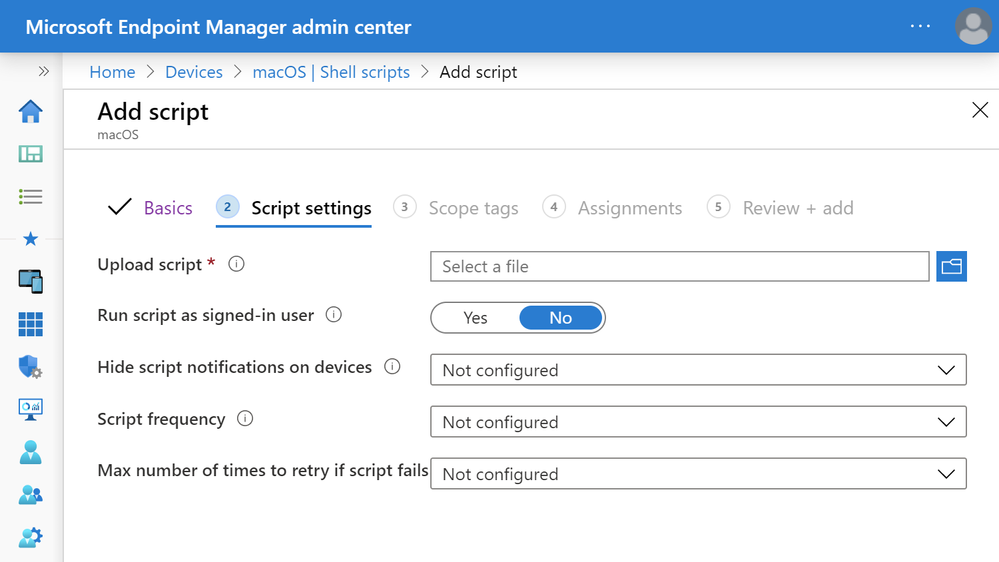This screenshot has height=562, width=999.
Task: Select the Script settings tab
Action: pos(294,208)
